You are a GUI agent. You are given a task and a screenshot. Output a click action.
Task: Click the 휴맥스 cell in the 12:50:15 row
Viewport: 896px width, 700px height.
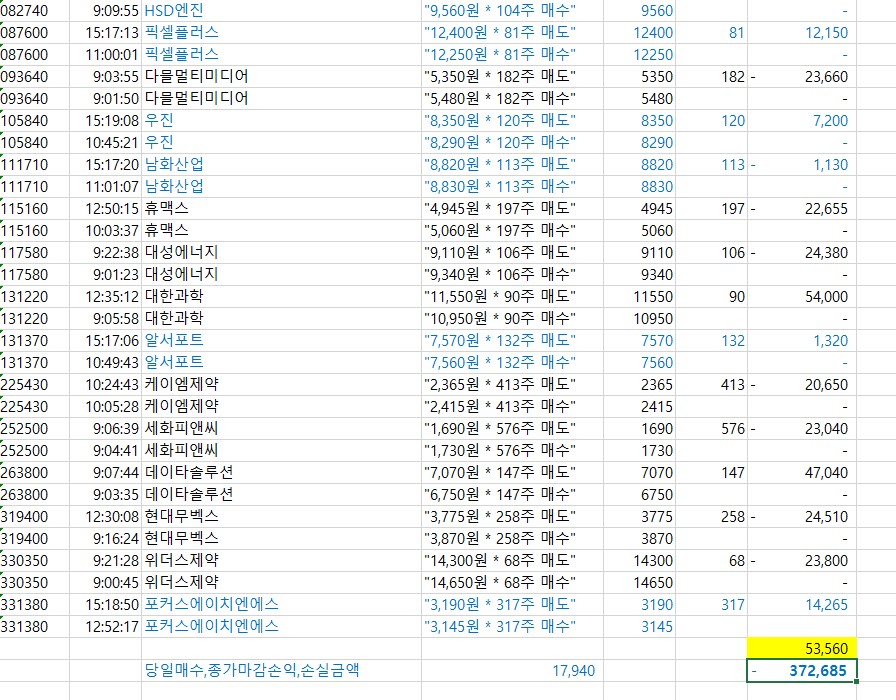[x=281, y=209]
